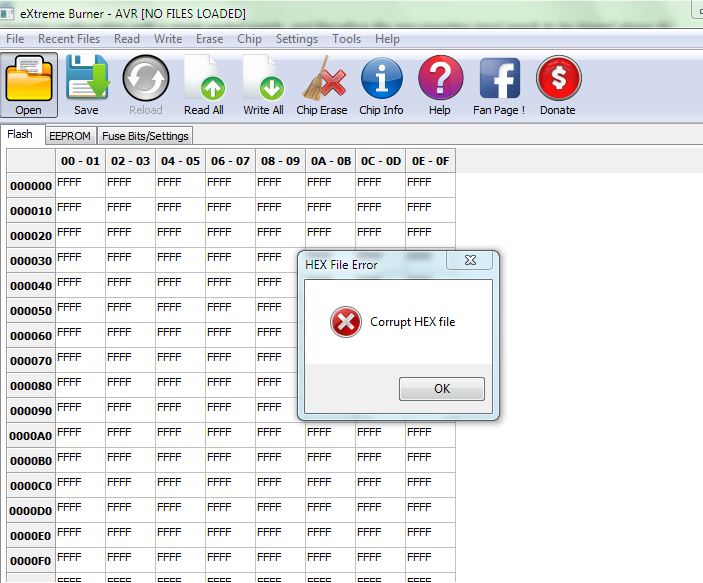The height and width of the screenshot is (583, 703).
Task: Open the File menu
Action: (x=15, y=39)
